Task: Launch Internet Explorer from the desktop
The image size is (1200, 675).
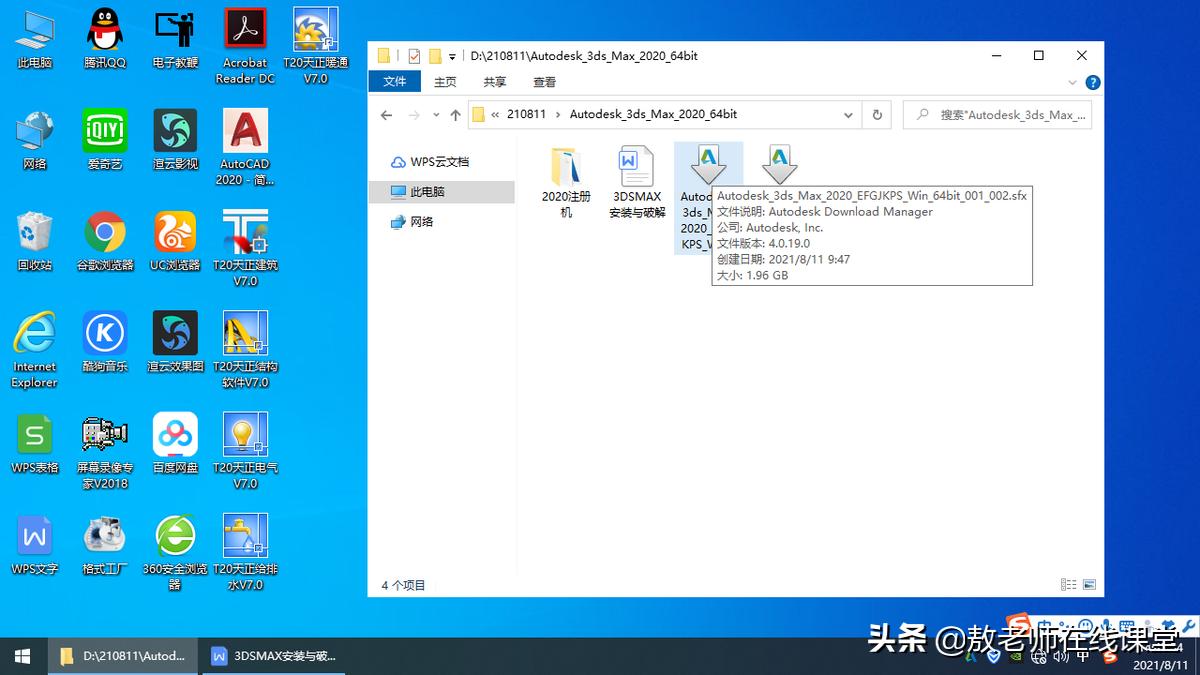Action: click(x=34, y=335)
